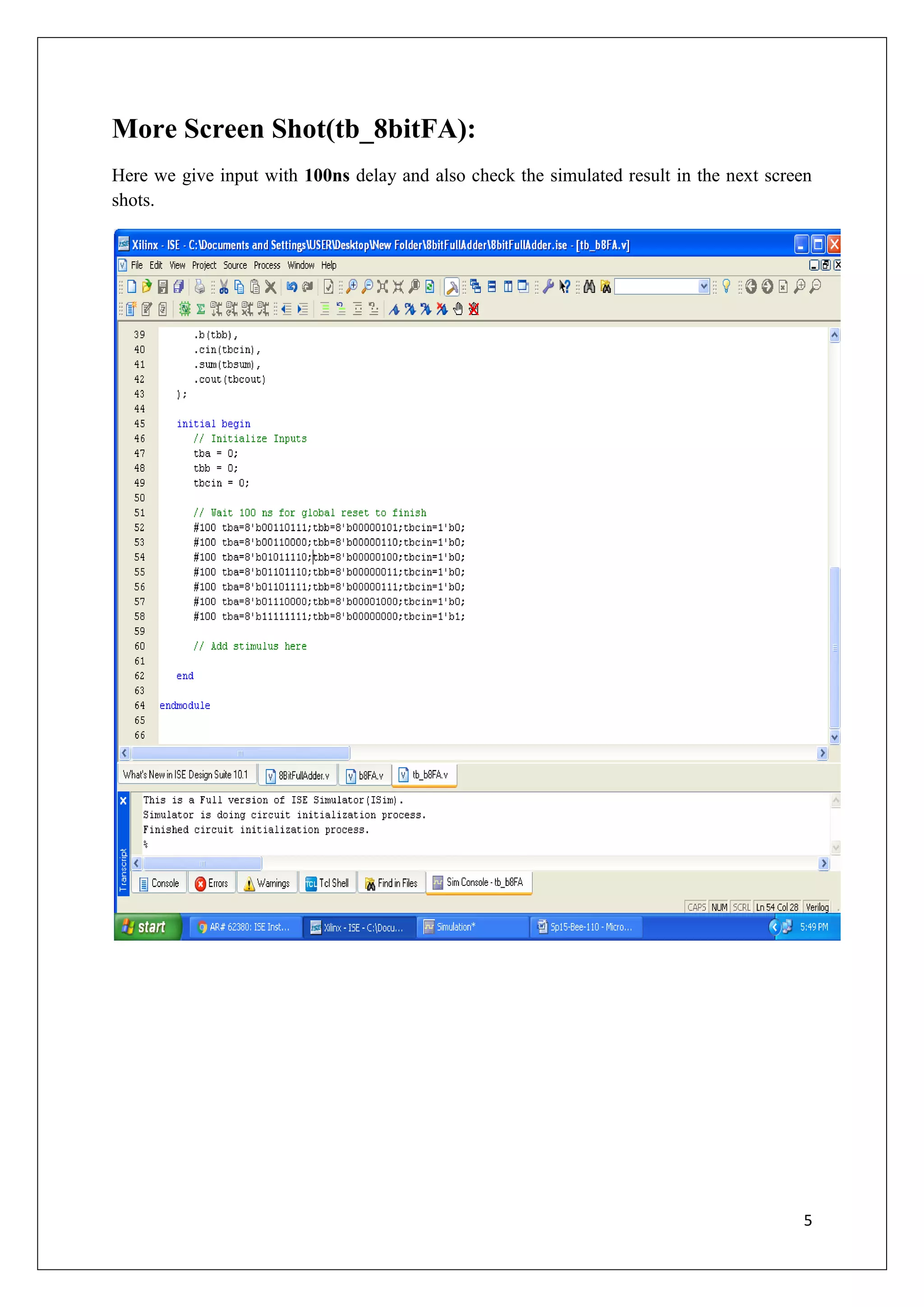924x1307 pixels.
Task: Open the Help menu
Action: [328, 265]
